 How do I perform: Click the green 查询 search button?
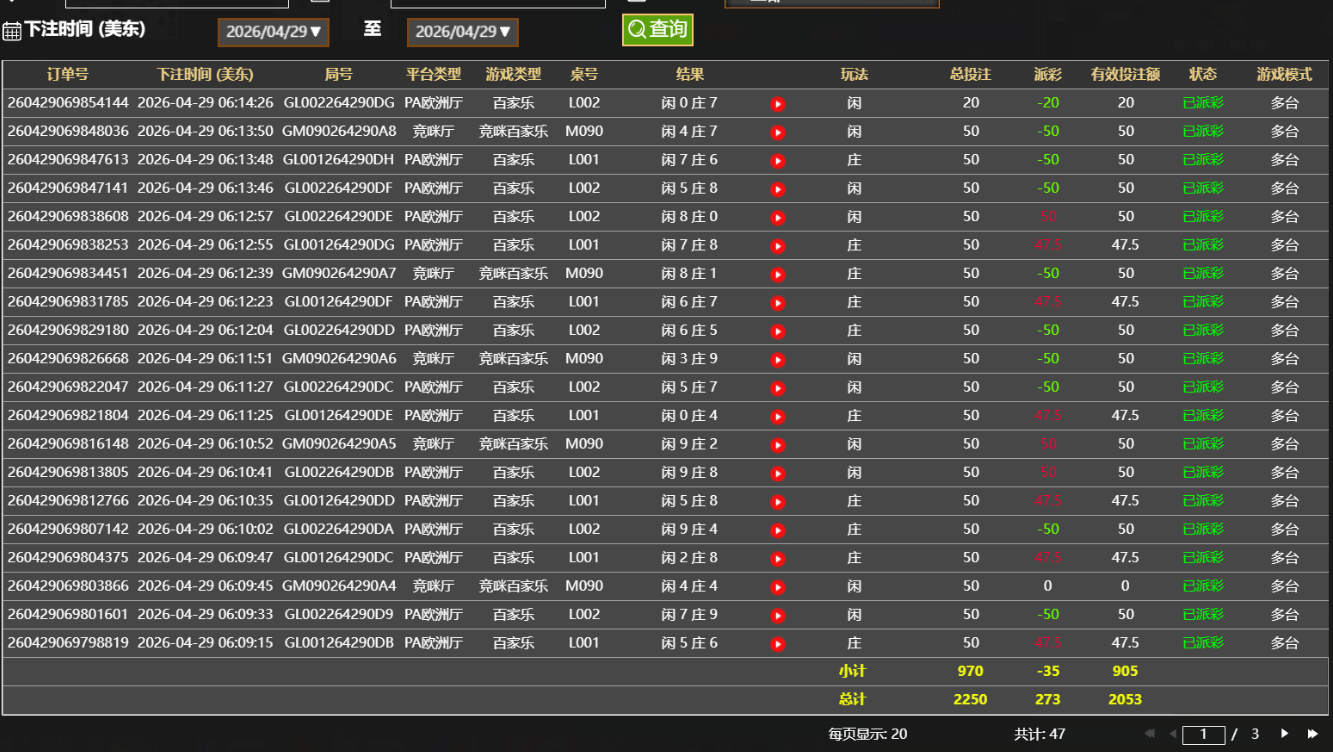657,30
